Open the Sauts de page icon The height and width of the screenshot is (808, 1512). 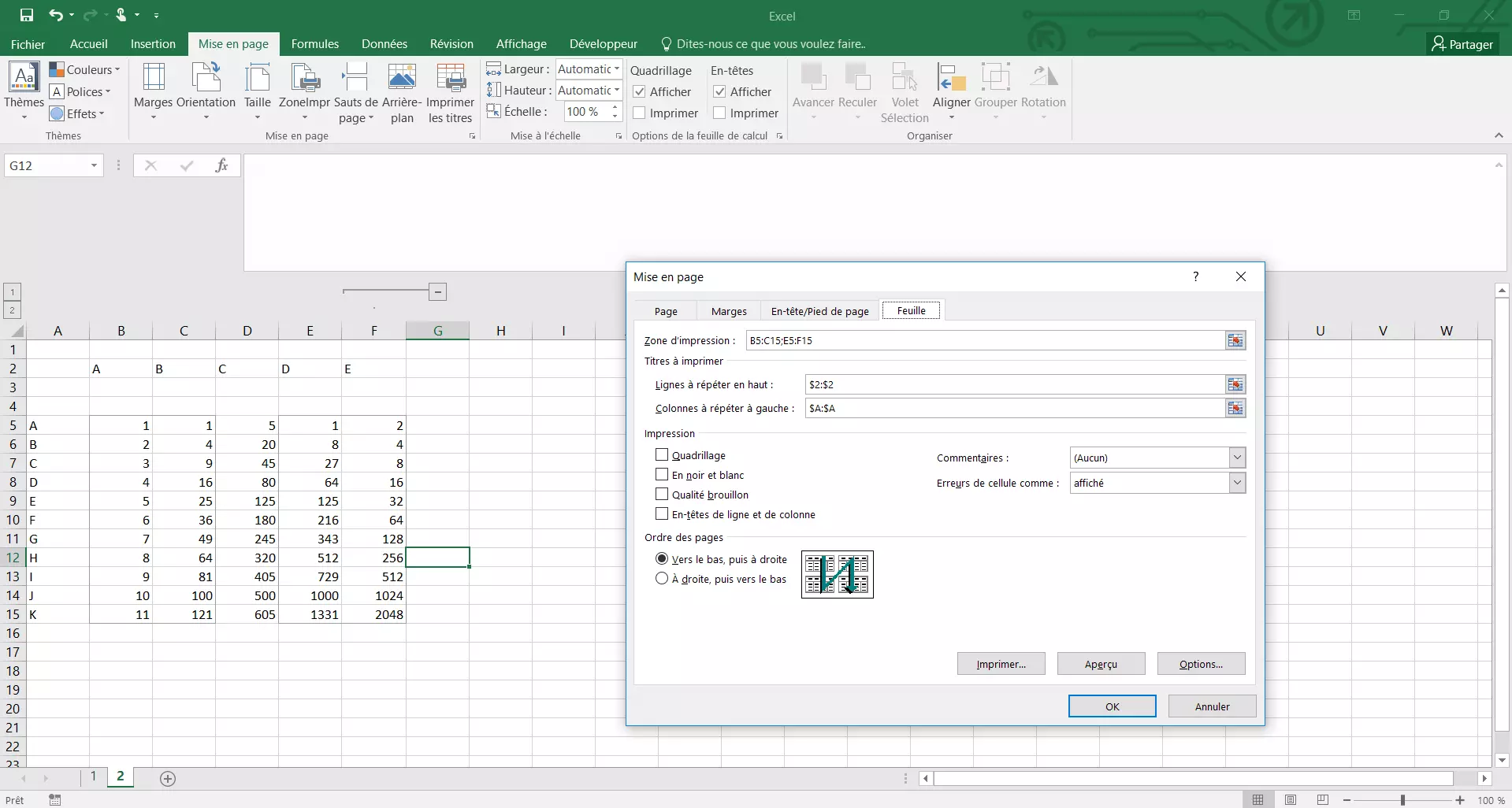pyautogui.click(x=355, y=78)
